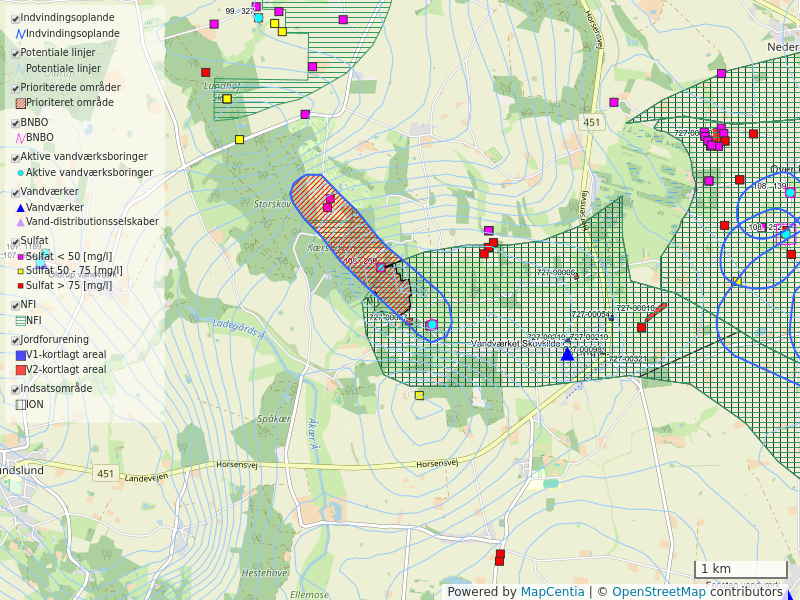Toggle the Aktive vandværksboringer layer checkbox
The height and width of the screenshot is (600, 800).
click(x=15, y=157)
